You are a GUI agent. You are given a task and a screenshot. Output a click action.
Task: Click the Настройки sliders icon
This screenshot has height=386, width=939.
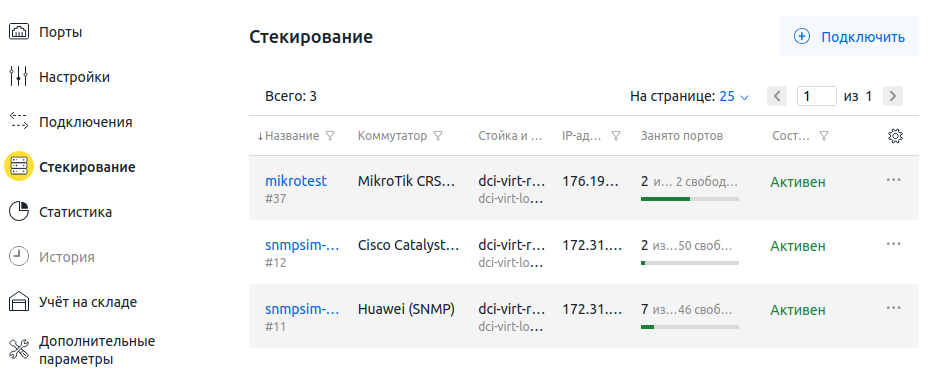point(19,77)
